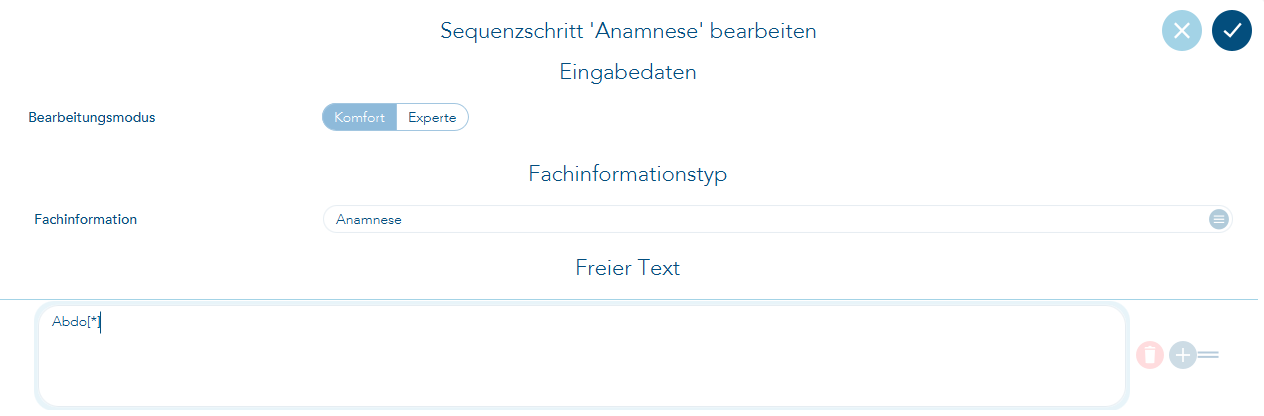This screenshot has height=416, width=1264.
Task: Click the text cursor after Abdo[*]
Action: coord(102,322)
